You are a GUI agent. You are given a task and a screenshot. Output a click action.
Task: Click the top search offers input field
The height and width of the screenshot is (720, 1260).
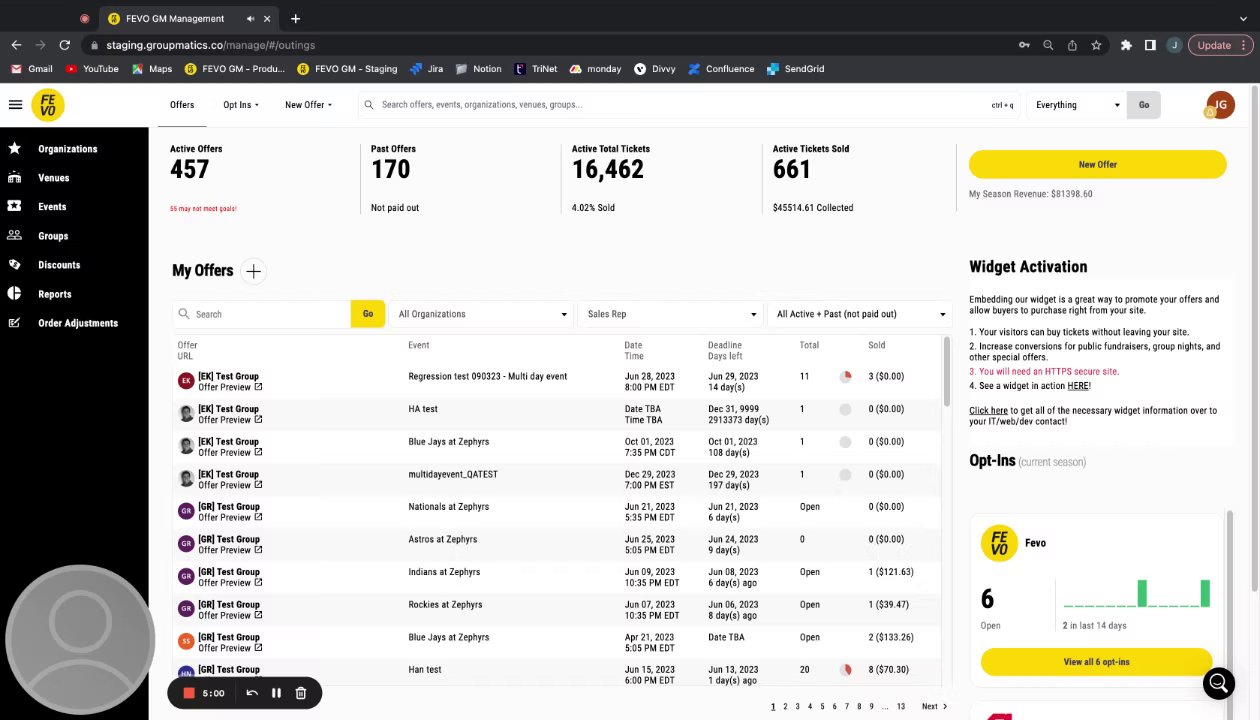(x=688, y=105)
